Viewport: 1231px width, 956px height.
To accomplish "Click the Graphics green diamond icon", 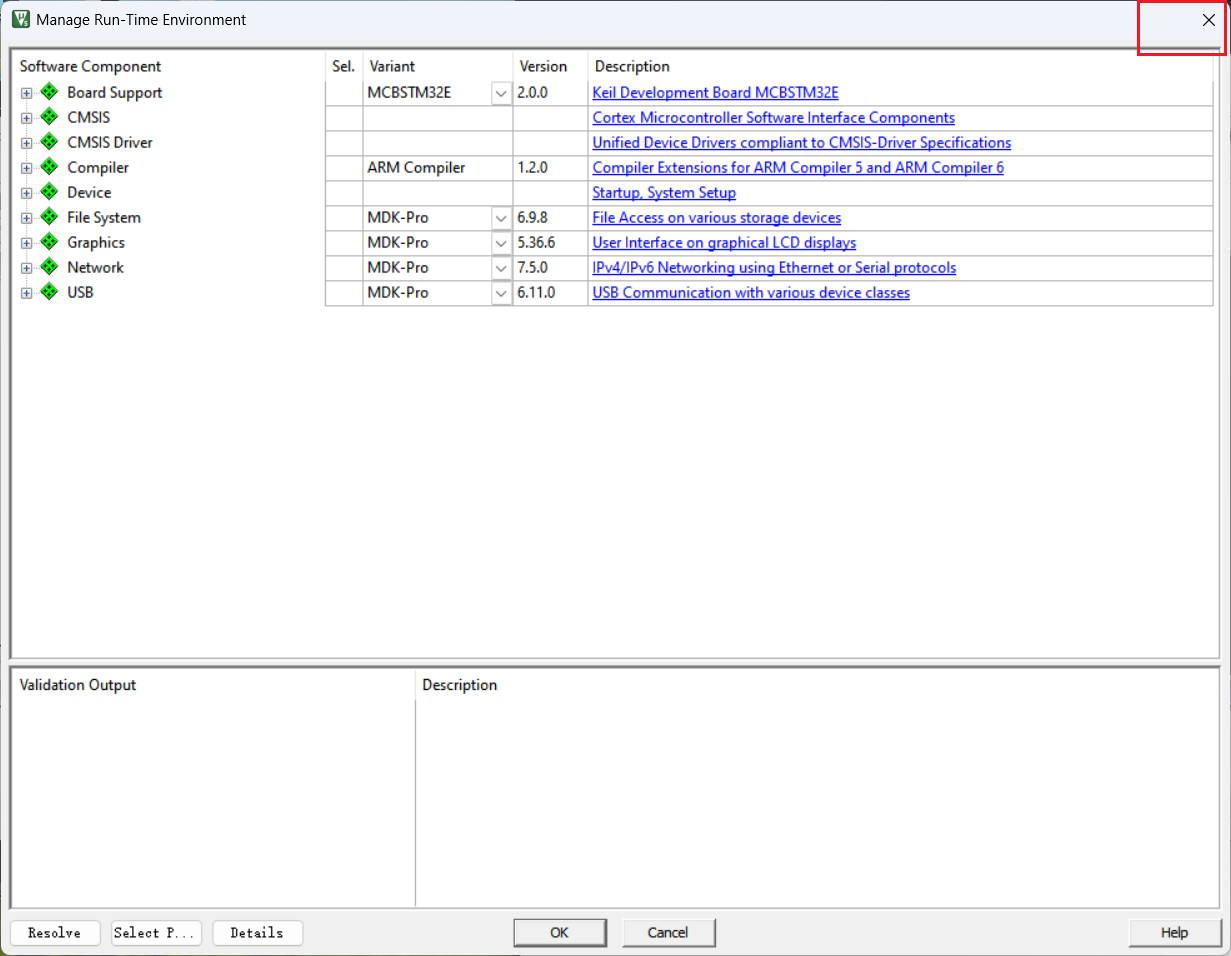I will coord(50,242).
